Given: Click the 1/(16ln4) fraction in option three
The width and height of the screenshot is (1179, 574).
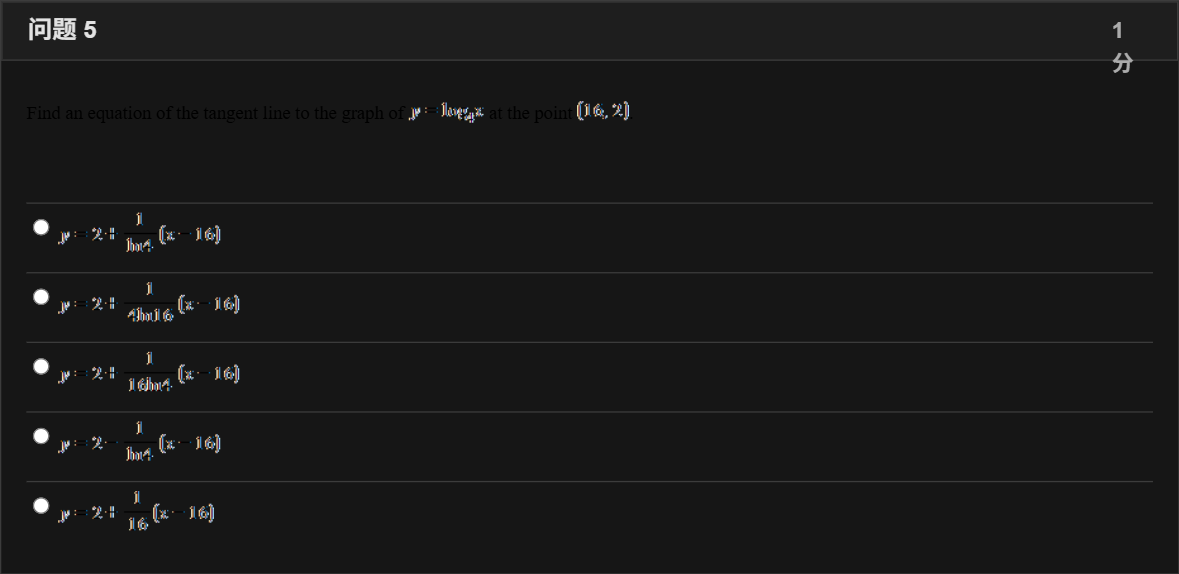Looking at the screenshot, I should coord(150,372).
